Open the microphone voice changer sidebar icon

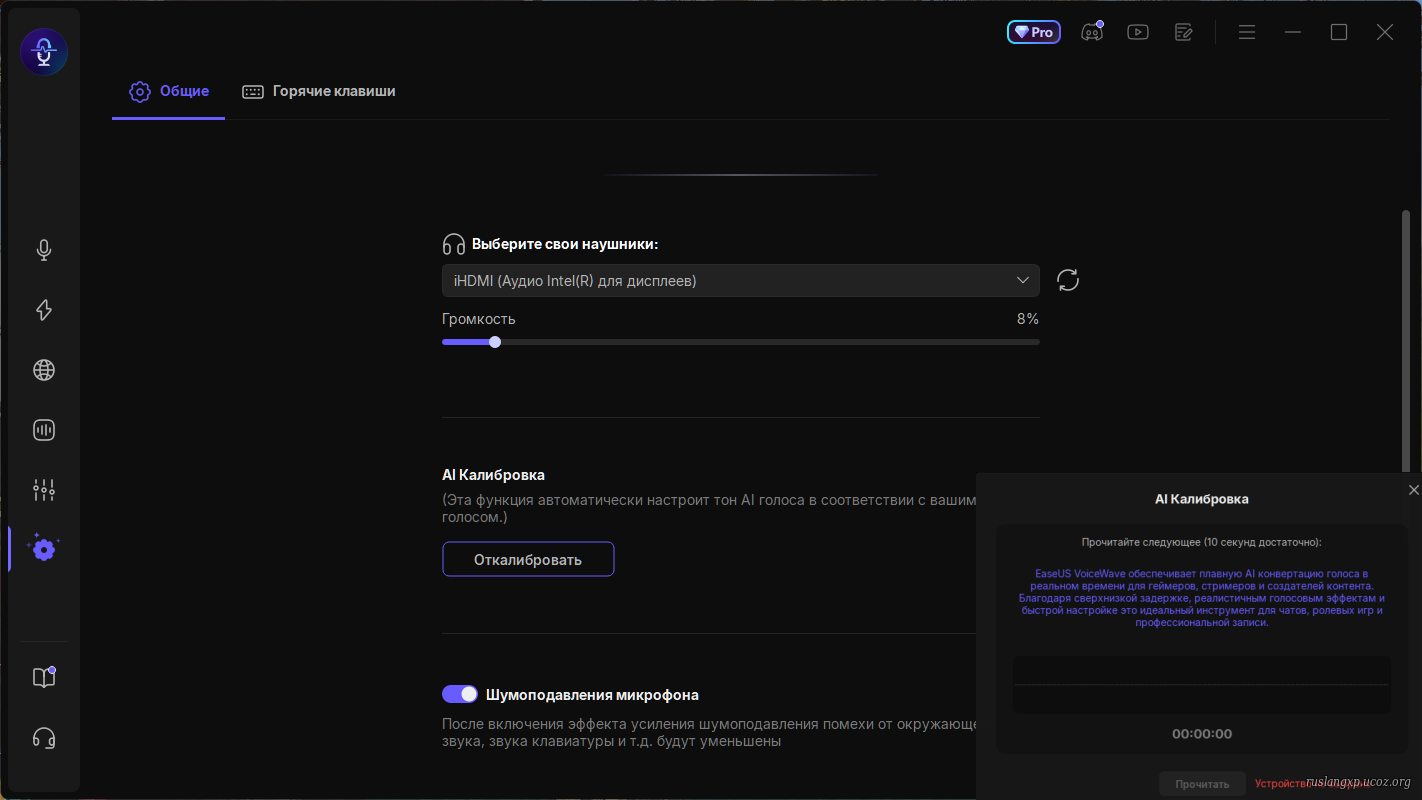tap(44, 250)
